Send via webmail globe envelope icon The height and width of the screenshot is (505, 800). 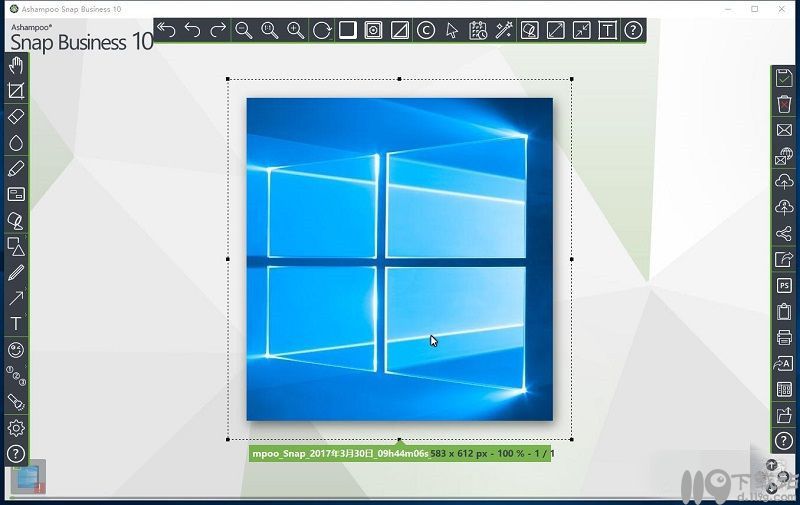pos(784,156)
